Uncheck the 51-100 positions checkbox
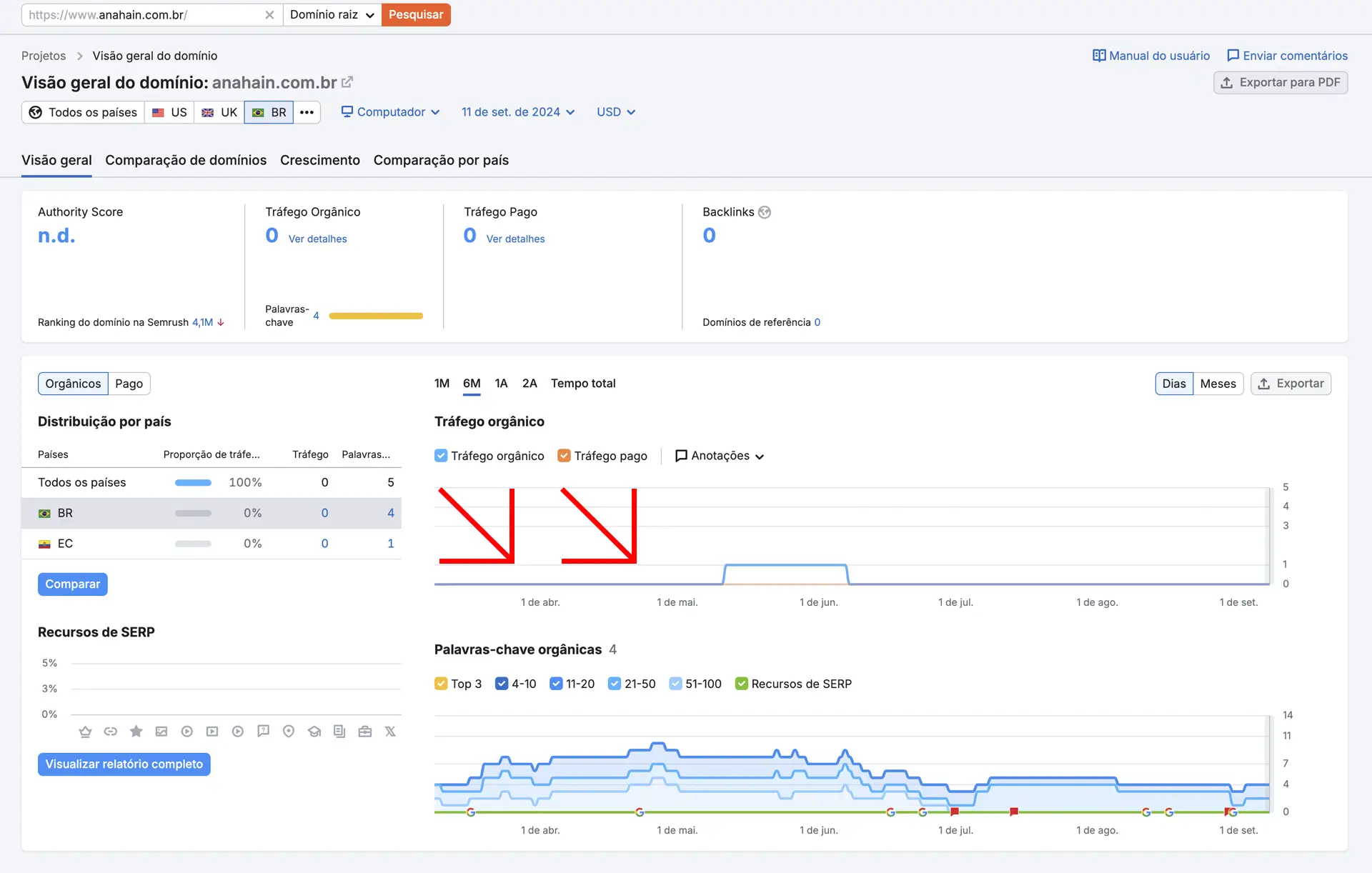 coord(675,684)
